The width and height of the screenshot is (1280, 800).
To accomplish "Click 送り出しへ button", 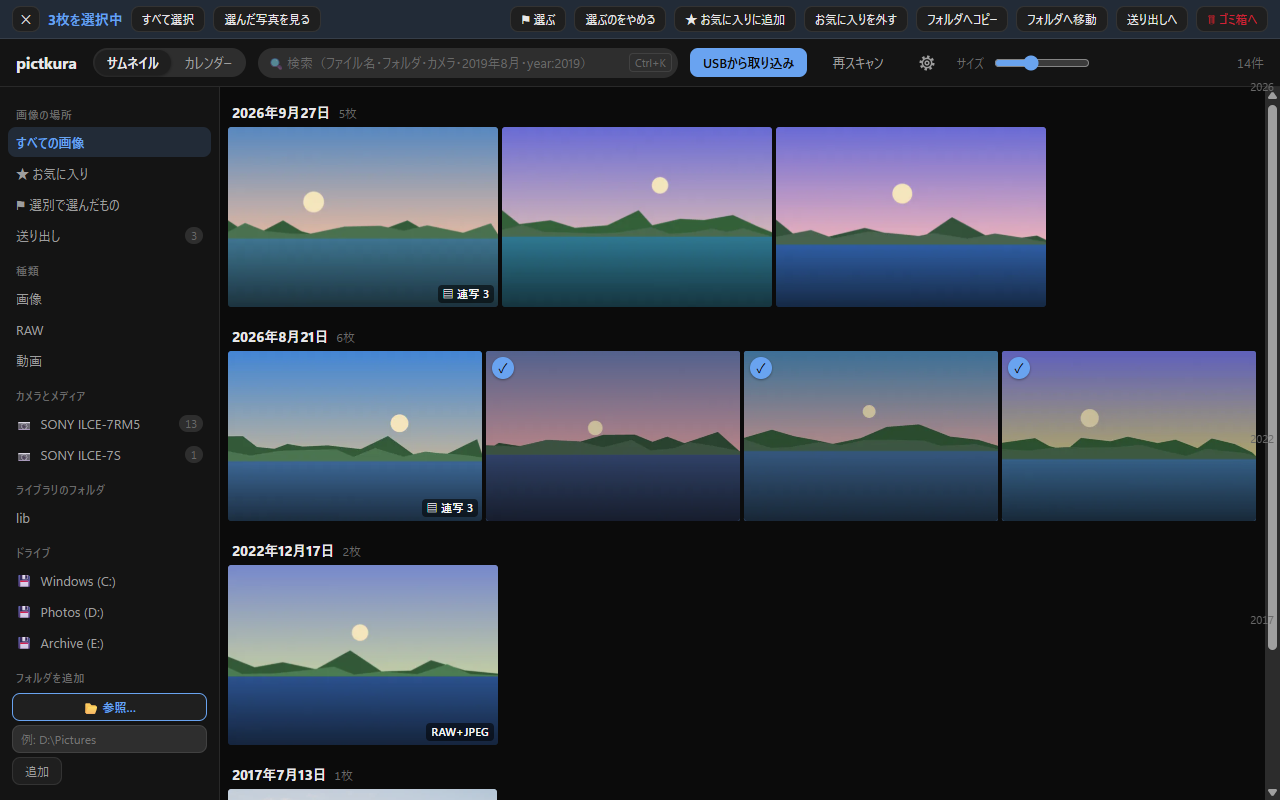I will 1152,19.
